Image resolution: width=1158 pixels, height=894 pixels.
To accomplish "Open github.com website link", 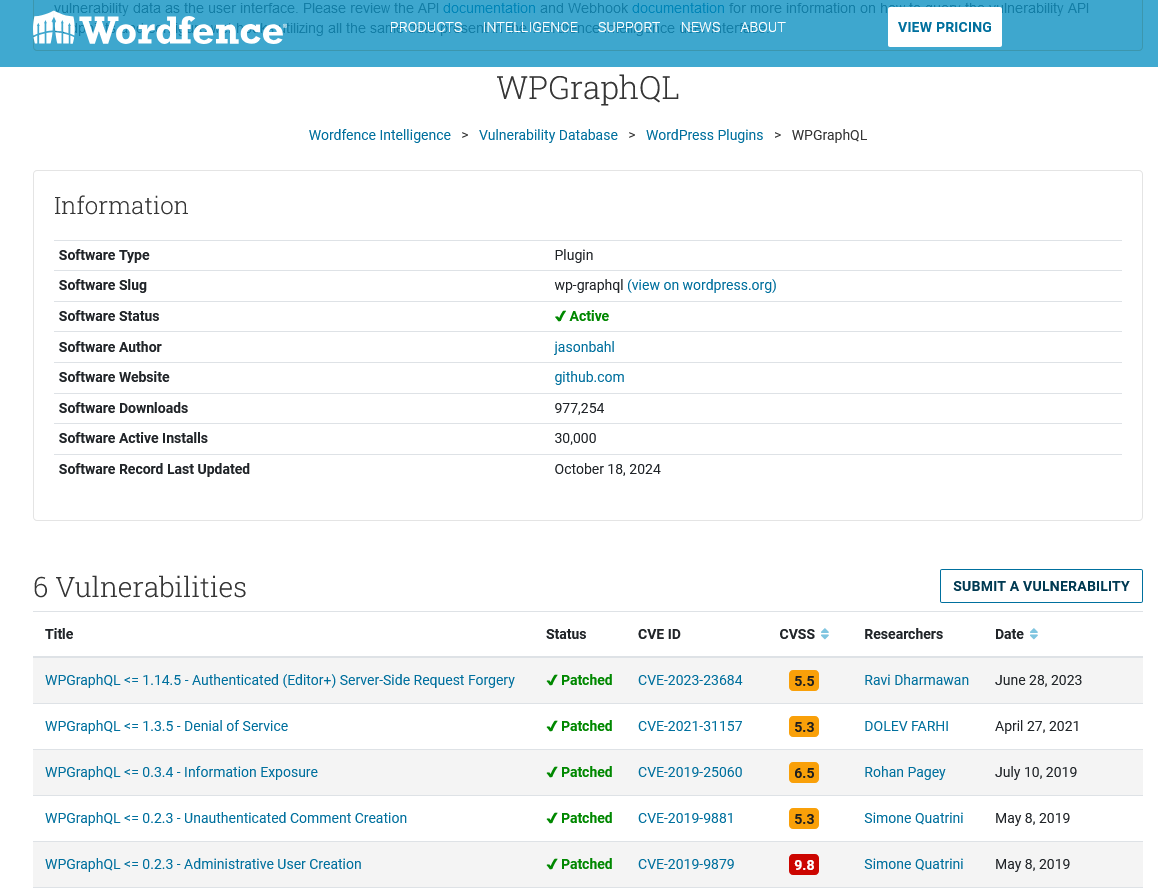I will tap(589, 377).
